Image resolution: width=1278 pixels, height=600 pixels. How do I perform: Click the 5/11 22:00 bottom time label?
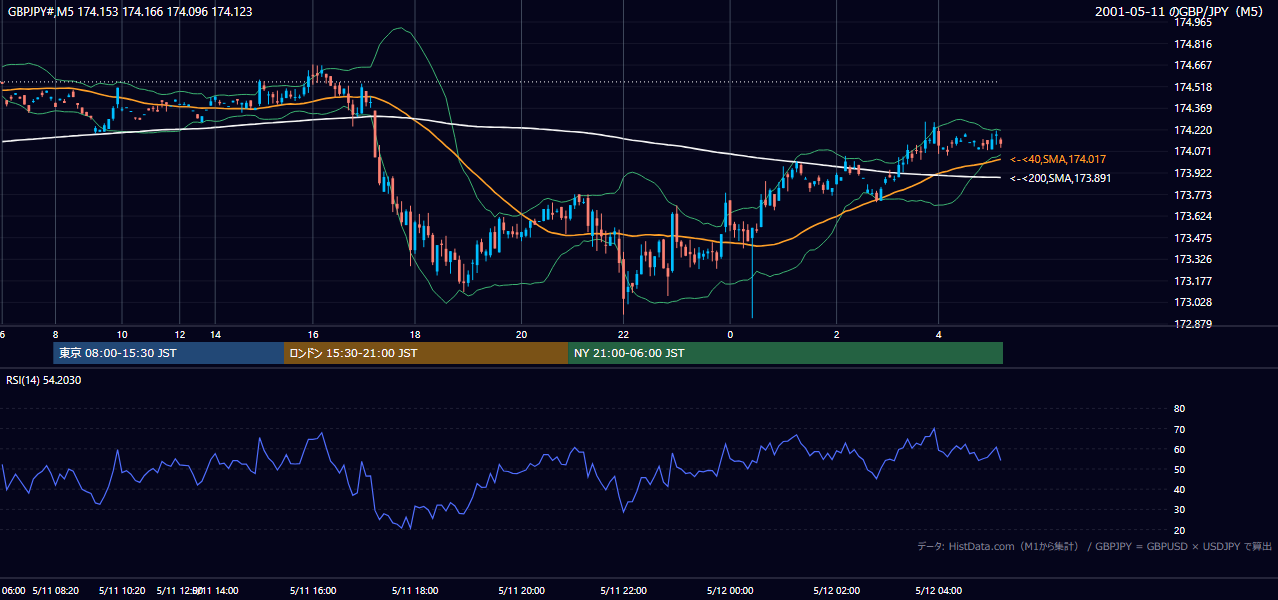point(625,591)
